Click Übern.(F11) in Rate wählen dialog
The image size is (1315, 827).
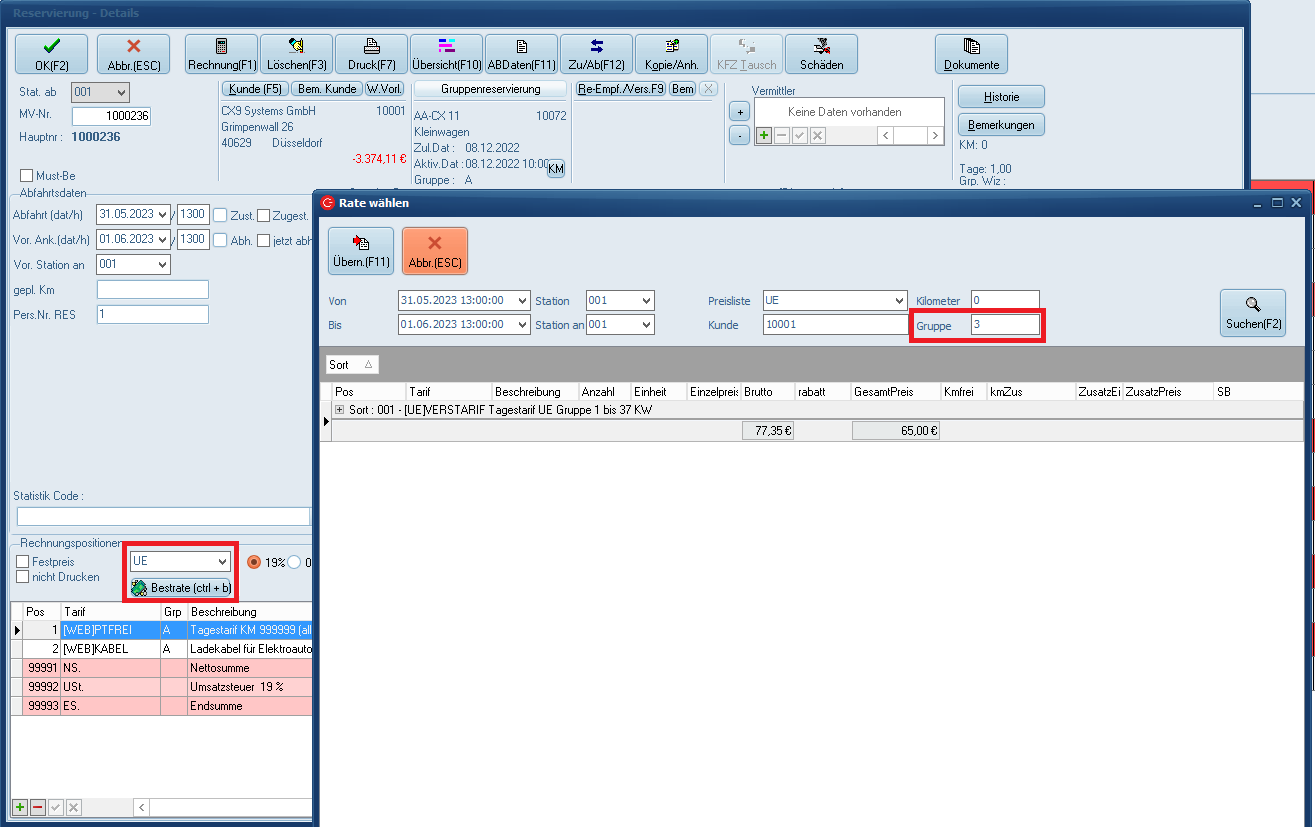[x=361, y=251]
